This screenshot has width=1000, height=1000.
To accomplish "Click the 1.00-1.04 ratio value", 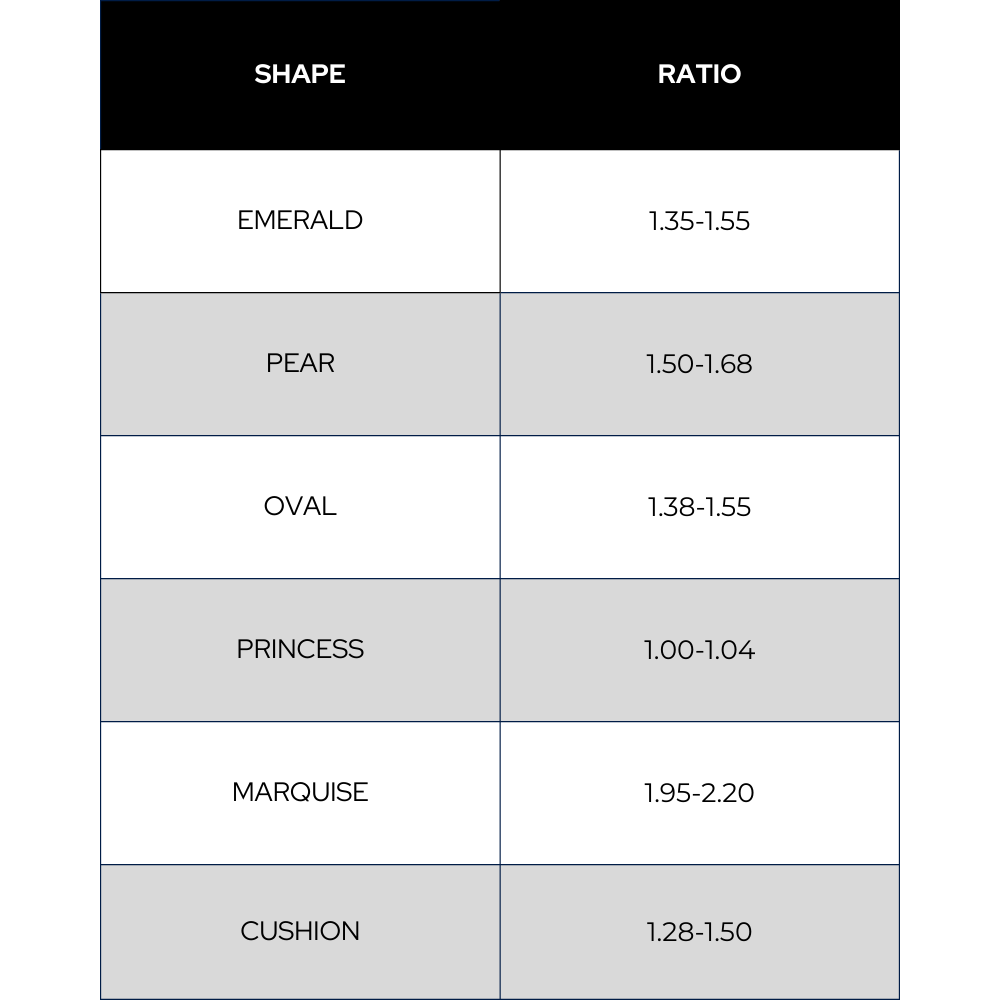I will [x=699, y=650].
